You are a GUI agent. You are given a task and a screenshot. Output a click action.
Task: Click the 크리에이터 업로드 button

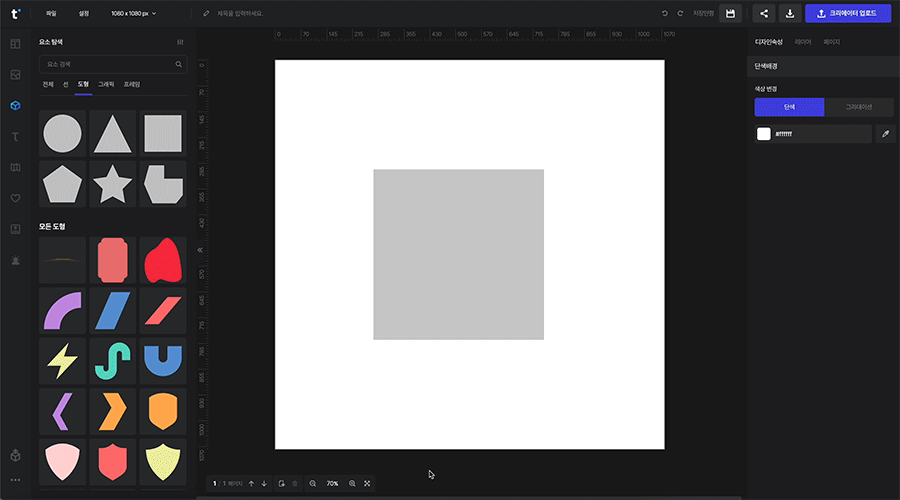(847, 14)
